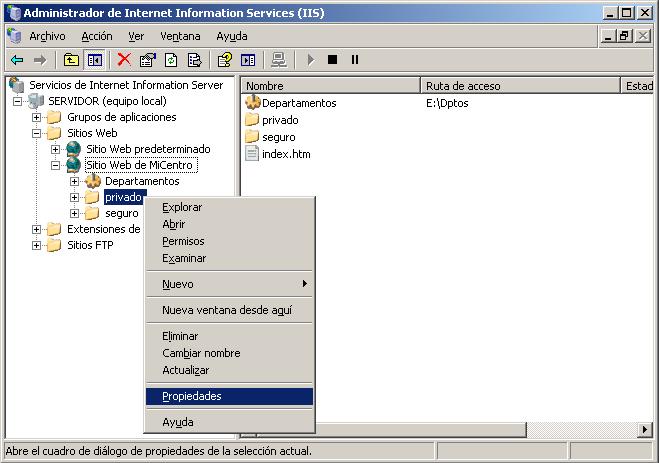Collapse the Sitios Web tree node
This screenshot has width=659, height=463.
click(37, 133)
